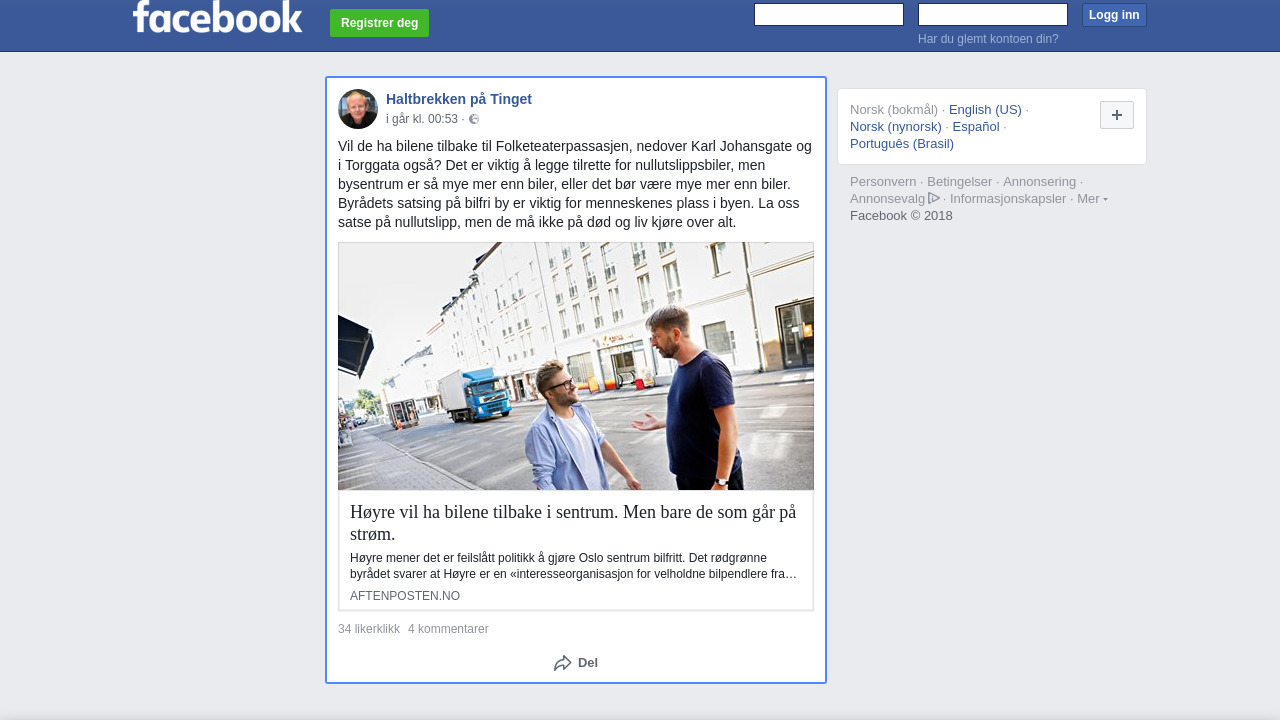Viewport: 1280px width, 720px height.
Task: Open the Betingelser footer link
Action: click(960, 182)
